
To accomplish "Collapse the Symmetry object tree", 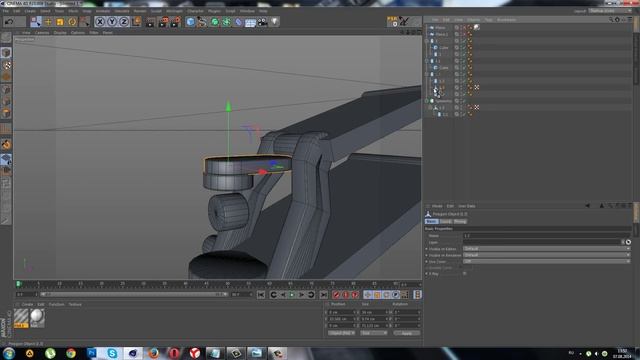I will coord(427,101).
